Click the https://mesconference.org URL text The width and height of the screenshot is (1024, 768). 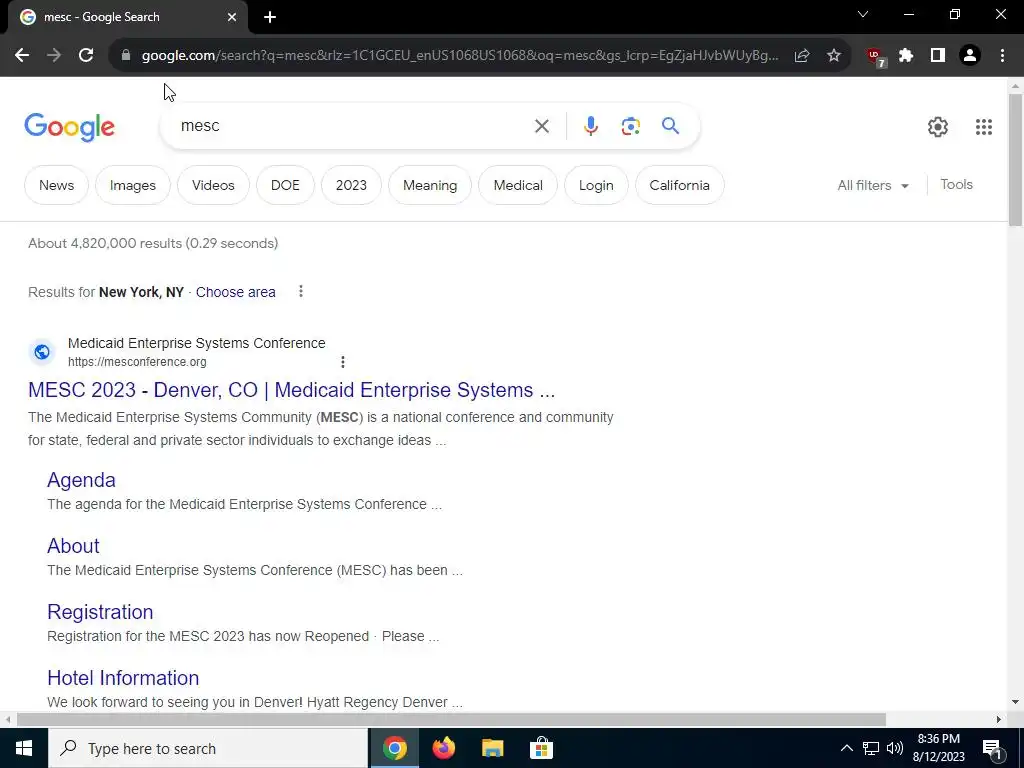pos(137,362)
